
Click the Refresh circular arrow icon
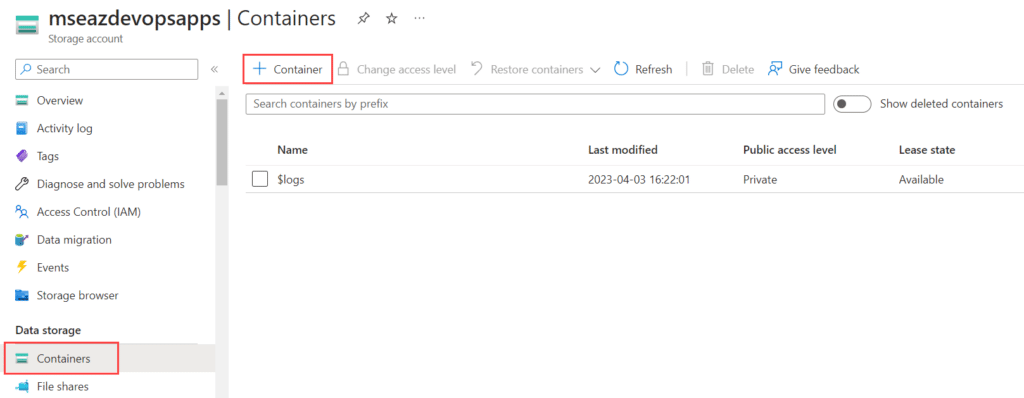coord(621,69)
